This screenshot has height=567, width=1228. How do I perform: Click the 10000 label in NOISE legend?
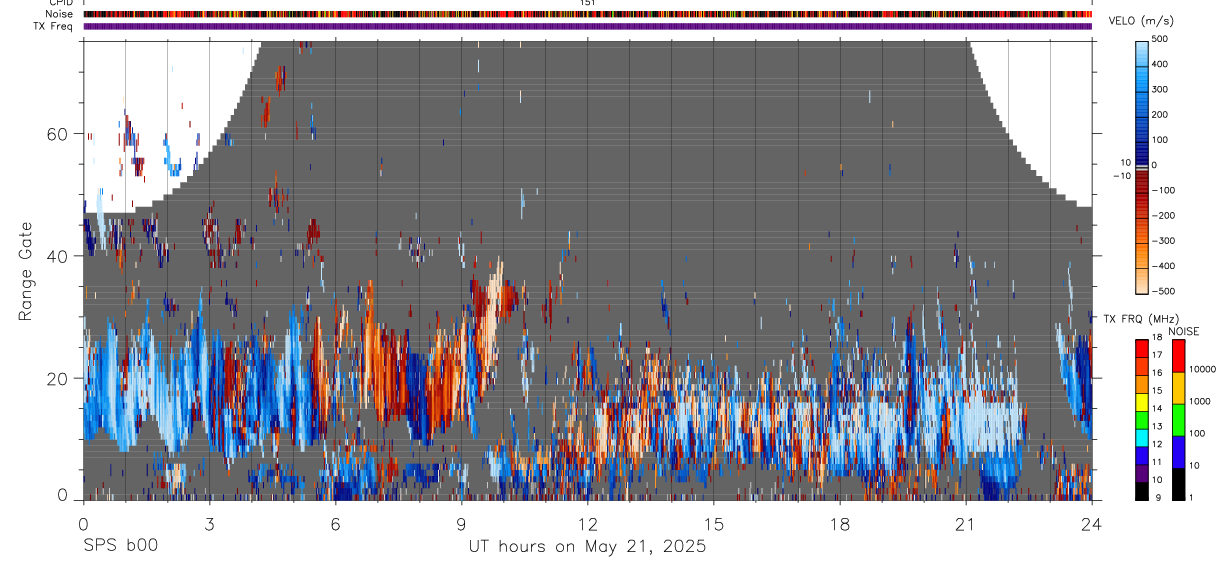pyautogui.click(x=1202, y=369)
